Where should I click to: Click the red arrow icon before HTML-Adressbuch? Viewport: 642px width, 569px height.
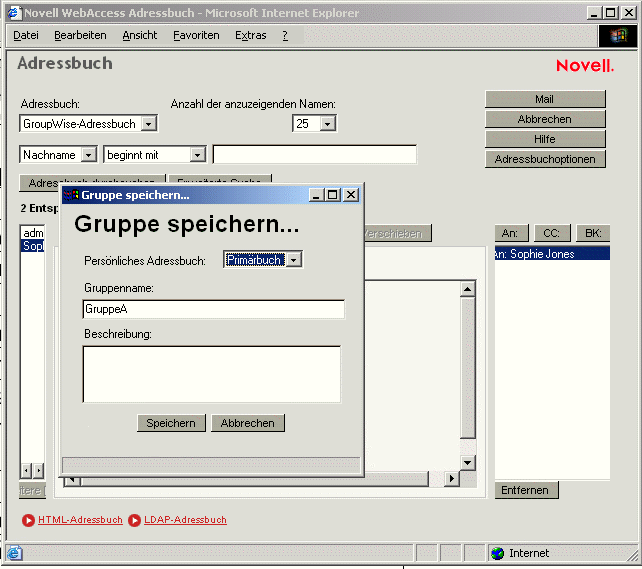pos(28,520)
